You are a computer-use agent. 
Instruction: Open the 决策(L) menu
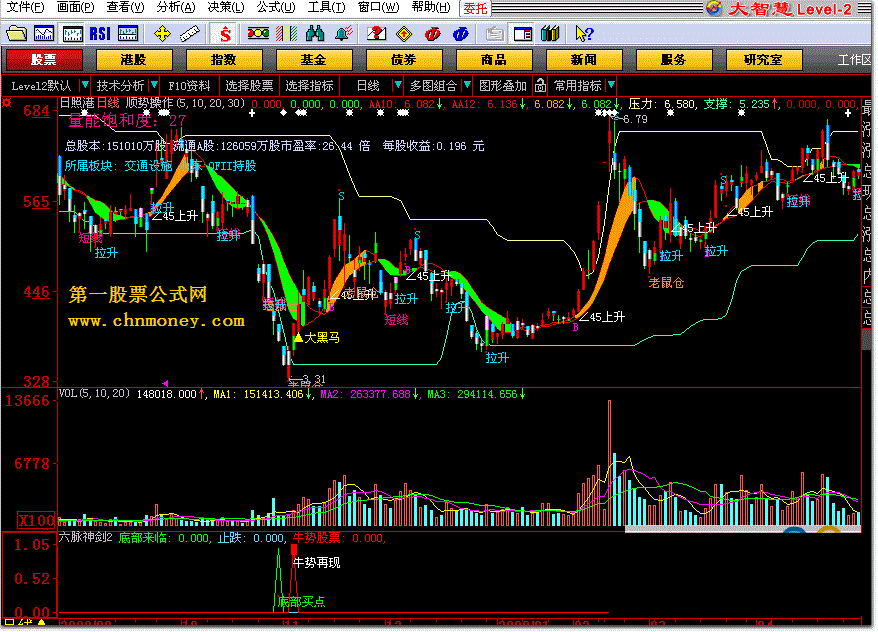(226, 7)
